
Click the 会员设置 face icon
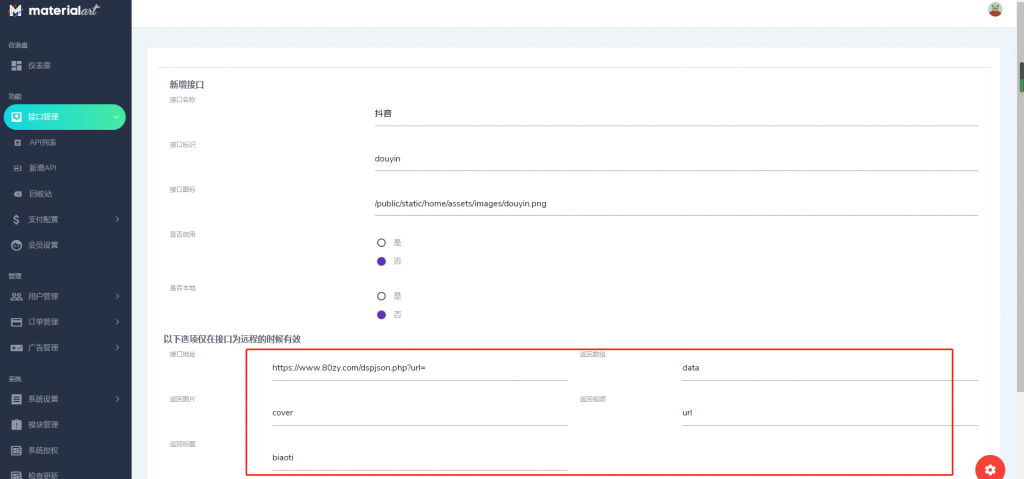pyautogui.click(x=17, y=245)
